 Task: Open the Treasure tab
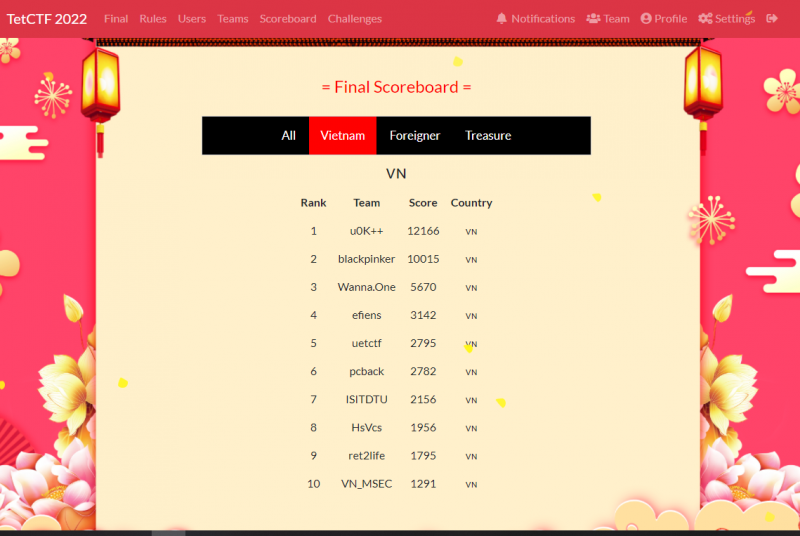tap(488, 136)
